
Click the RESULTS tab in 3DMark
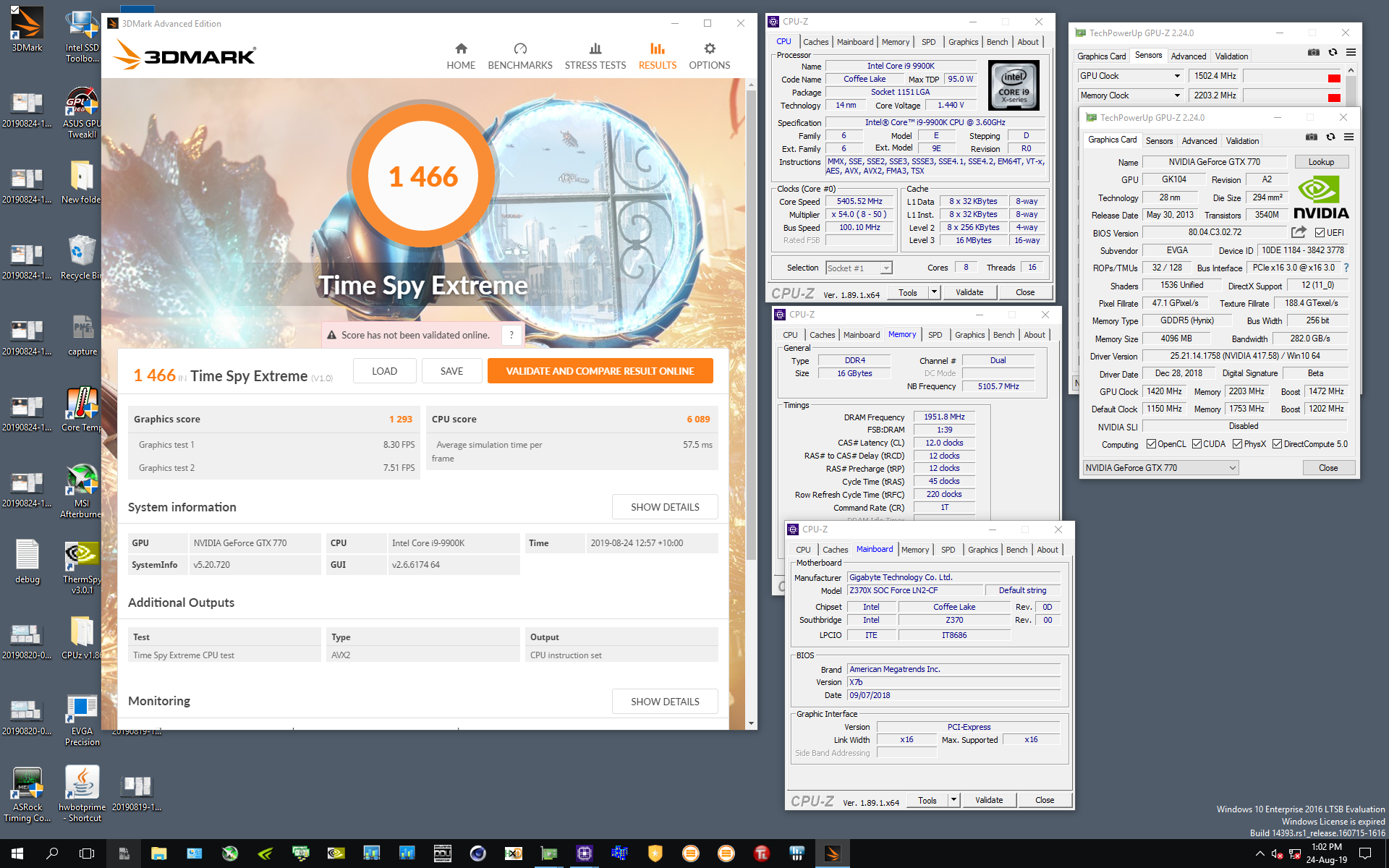(658, 56)
